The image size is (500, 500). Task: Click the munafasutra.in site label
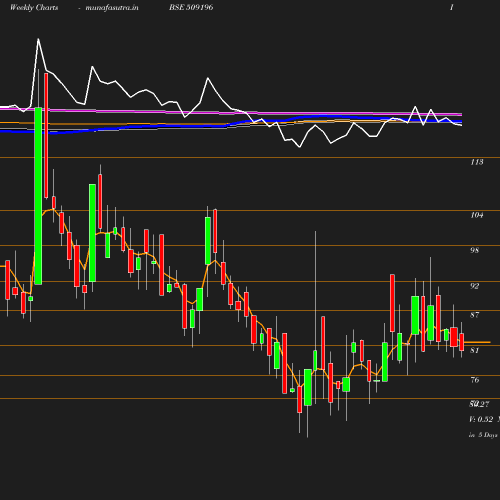[x=112, y=8]
